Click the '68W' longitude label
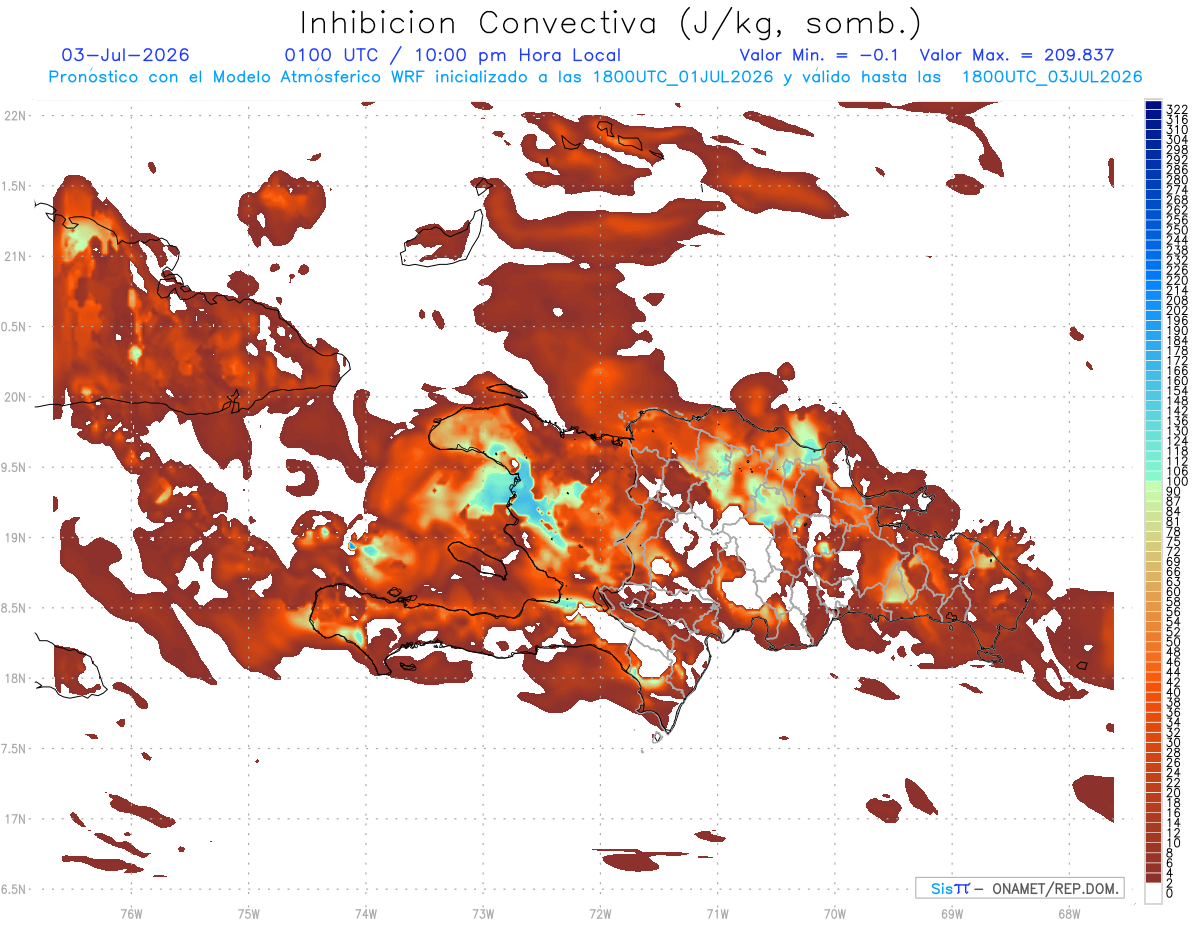The height and width of the screenshot is (927, 1200). coord(1069,913)
